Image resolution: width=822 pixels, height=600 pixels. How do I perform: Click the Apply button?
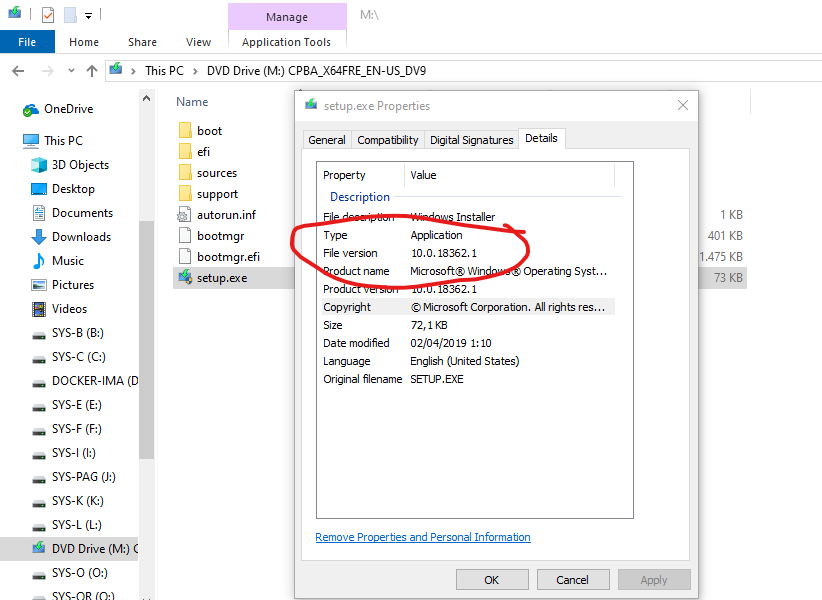(654, 580)
